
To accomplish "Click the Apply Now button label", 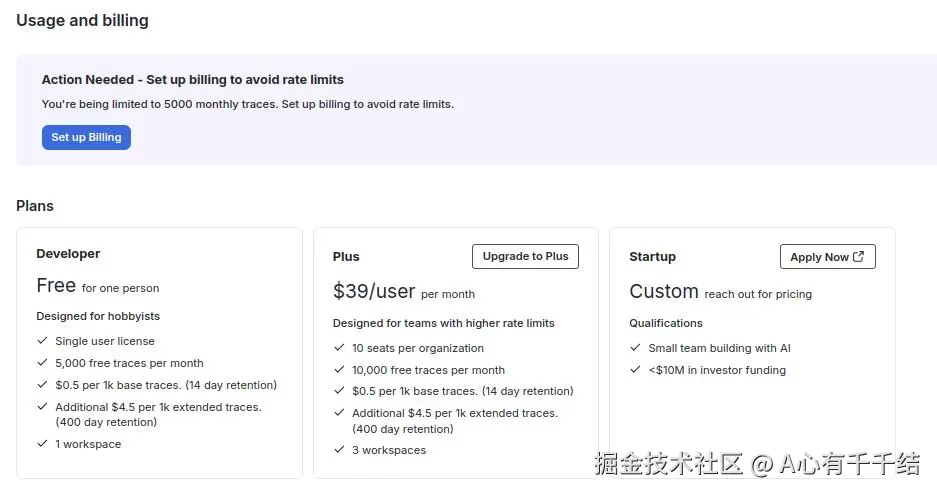I will click(819, 257).
